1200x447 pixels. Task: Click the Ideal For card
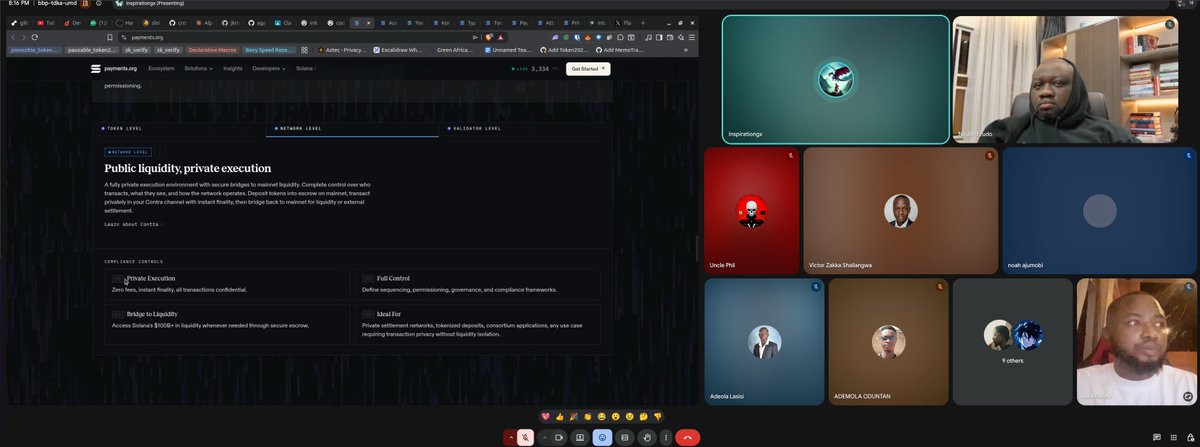coord(478,325)
